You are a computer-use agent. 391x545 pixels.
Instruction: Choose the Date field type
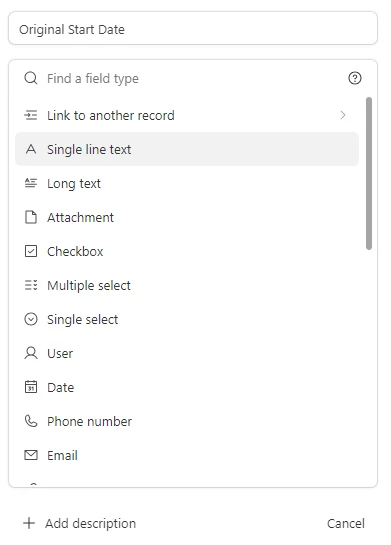(x=187, y=387)
